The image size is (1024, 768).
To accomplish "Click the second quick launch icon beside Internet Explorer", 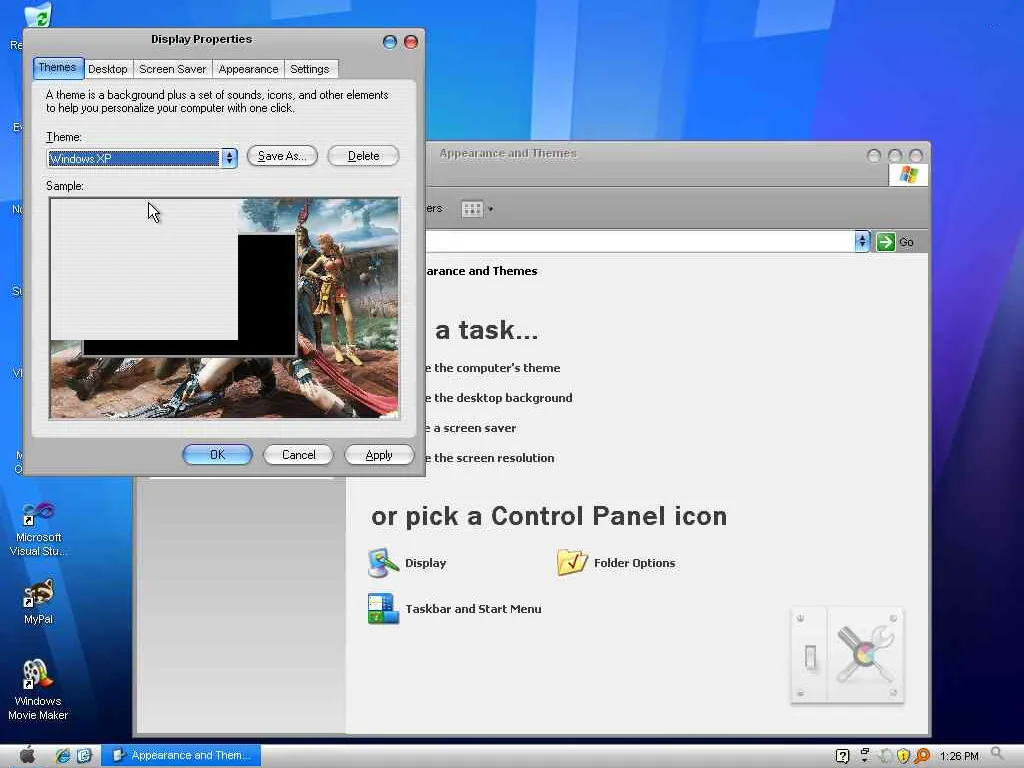I will coord(84,756).
